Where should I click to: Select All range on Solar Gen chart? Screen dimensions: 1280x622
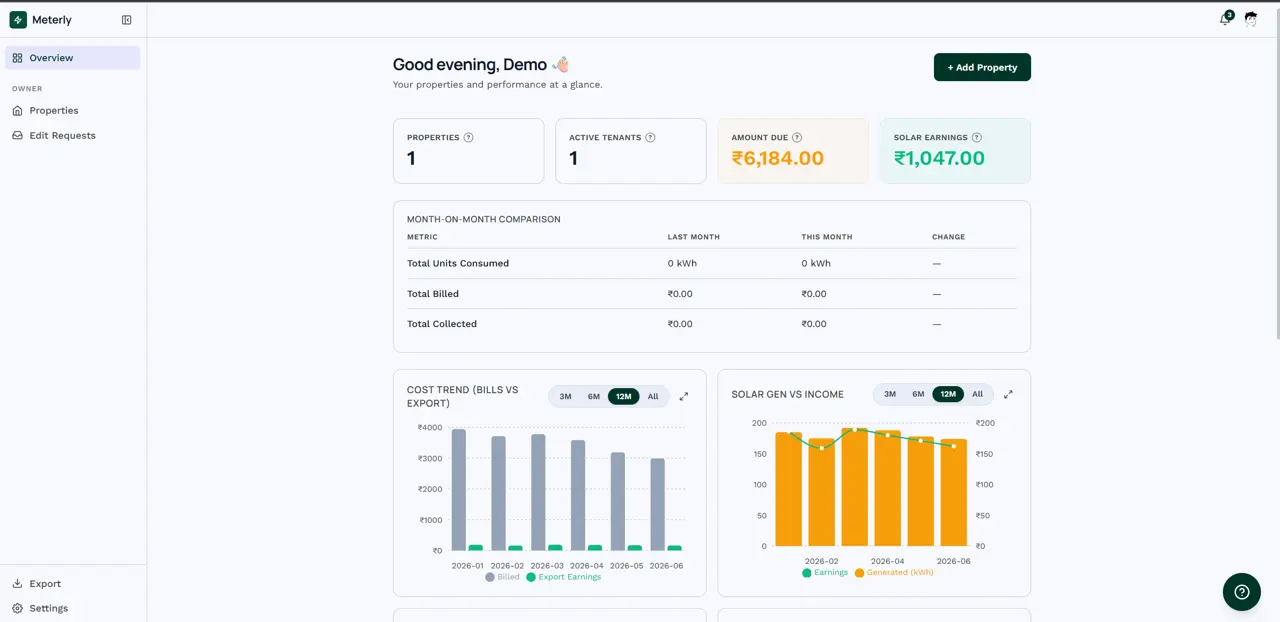pyautogui.click(x=977, y=394)
